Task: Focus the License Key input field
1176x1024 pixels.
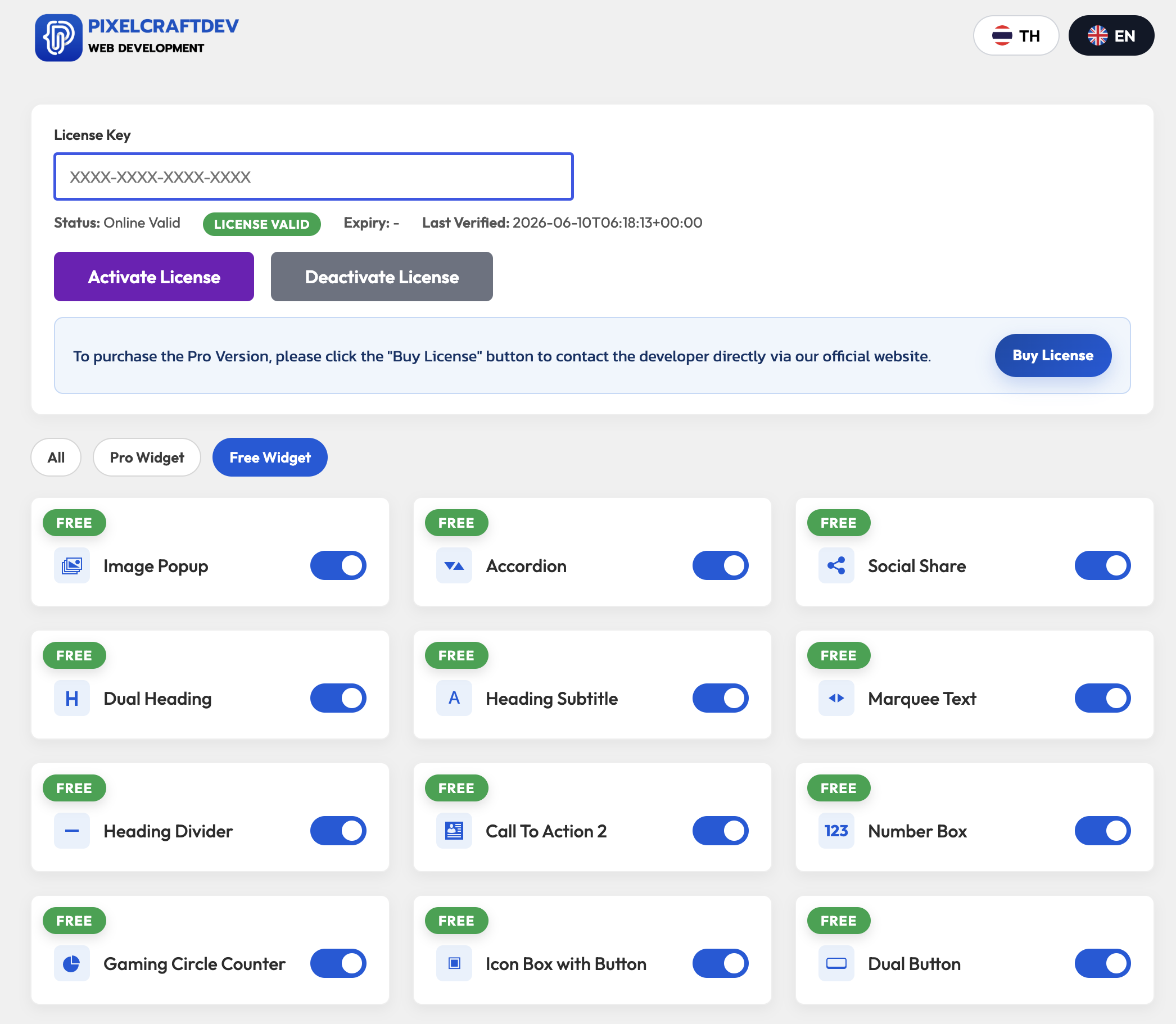Action: tap(314, 176)
